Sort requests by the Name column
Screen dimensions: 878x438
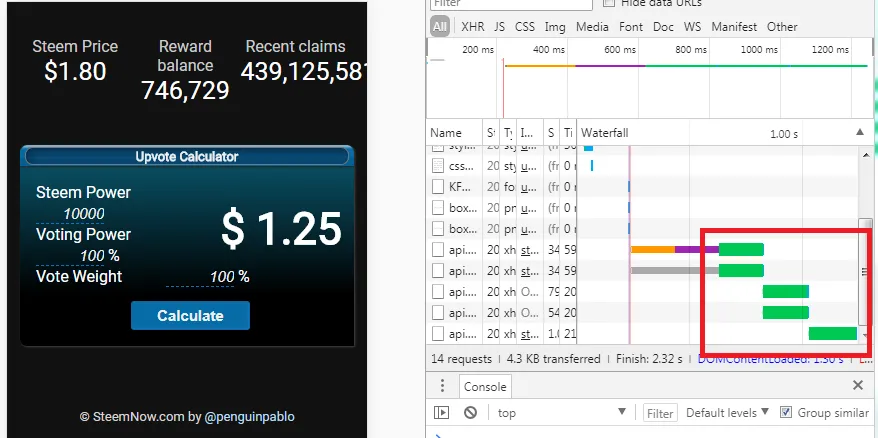(x=454, y=133)
